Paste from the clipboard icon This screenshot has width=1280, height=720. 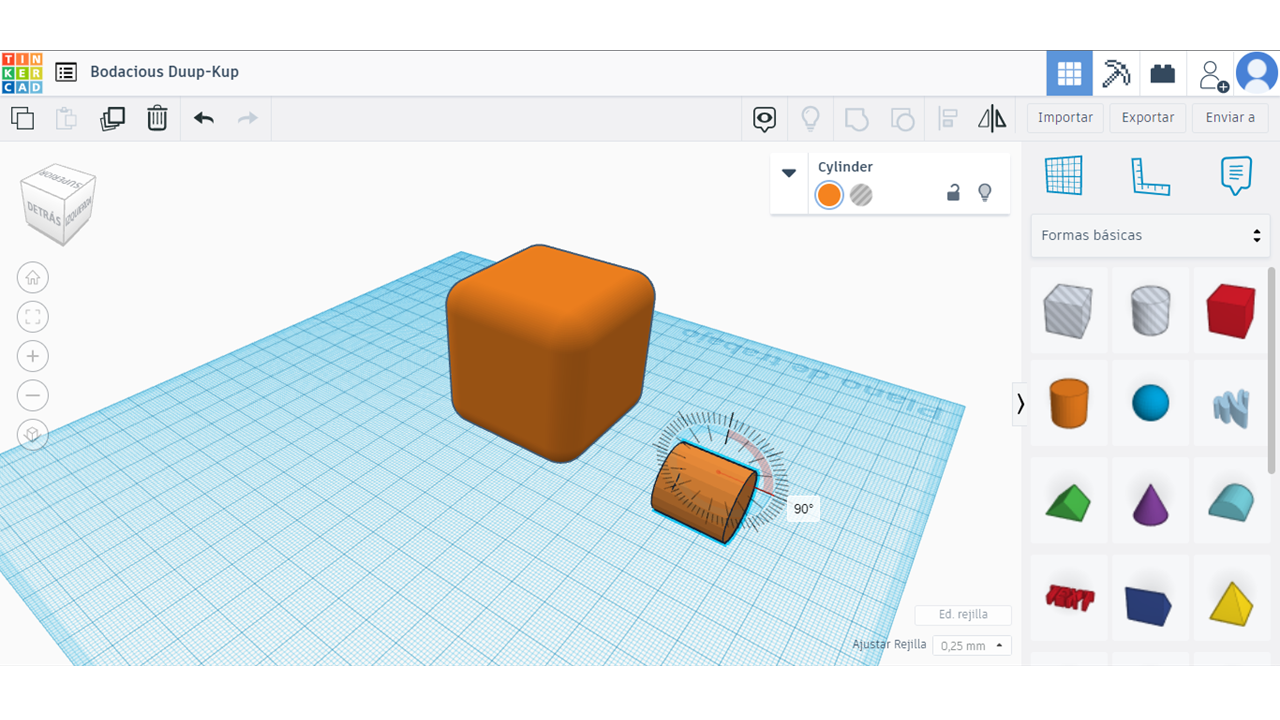coord(66,118)
